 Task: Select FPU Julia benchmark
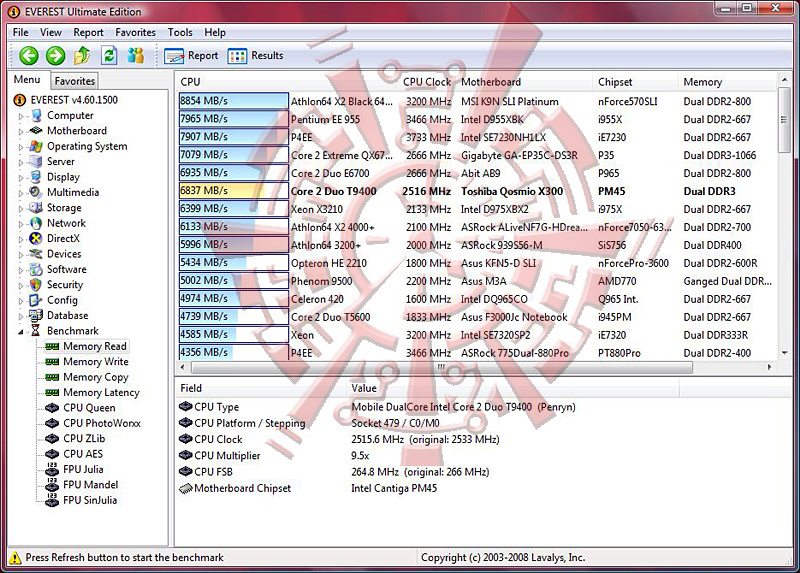pyautogui.click(x=83, y=469)
